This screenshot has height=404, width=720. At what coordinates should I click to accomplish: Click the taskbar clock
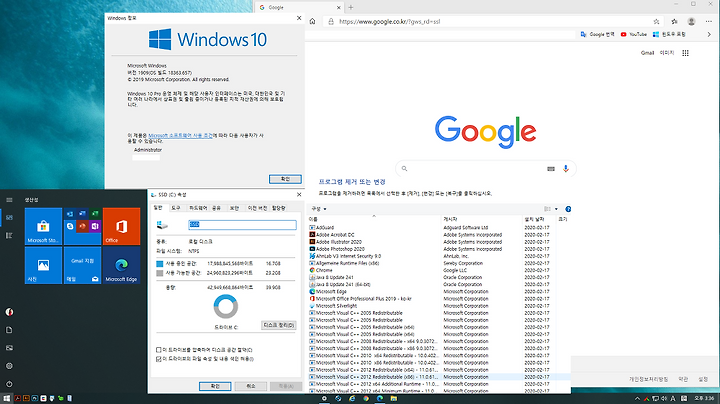[703, 398]
